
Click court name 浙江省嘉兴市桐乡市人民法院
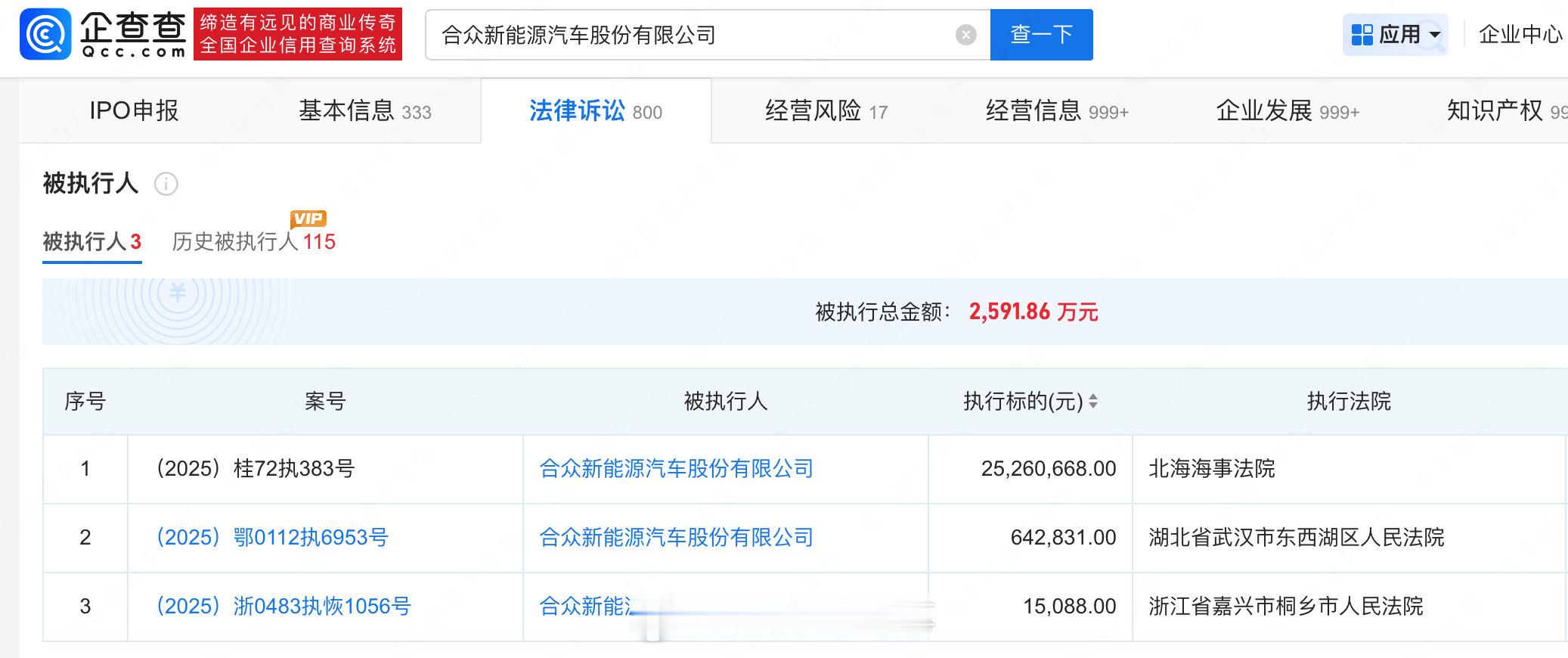point(1286,607)
